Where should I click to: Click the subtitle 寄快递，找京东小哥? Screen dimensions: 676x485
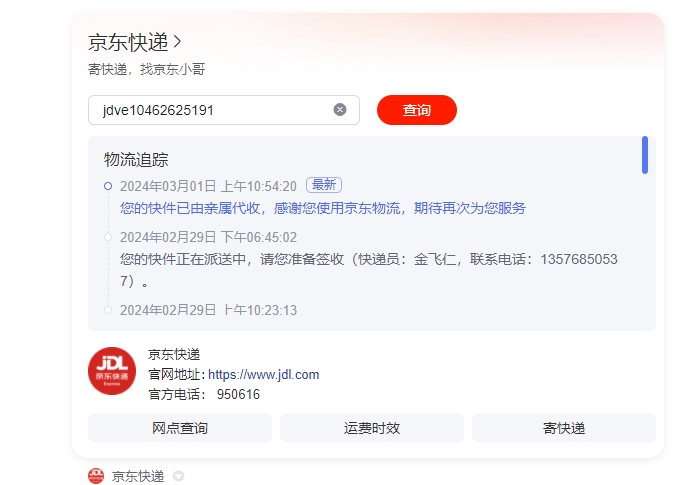[x=147, y=69]
